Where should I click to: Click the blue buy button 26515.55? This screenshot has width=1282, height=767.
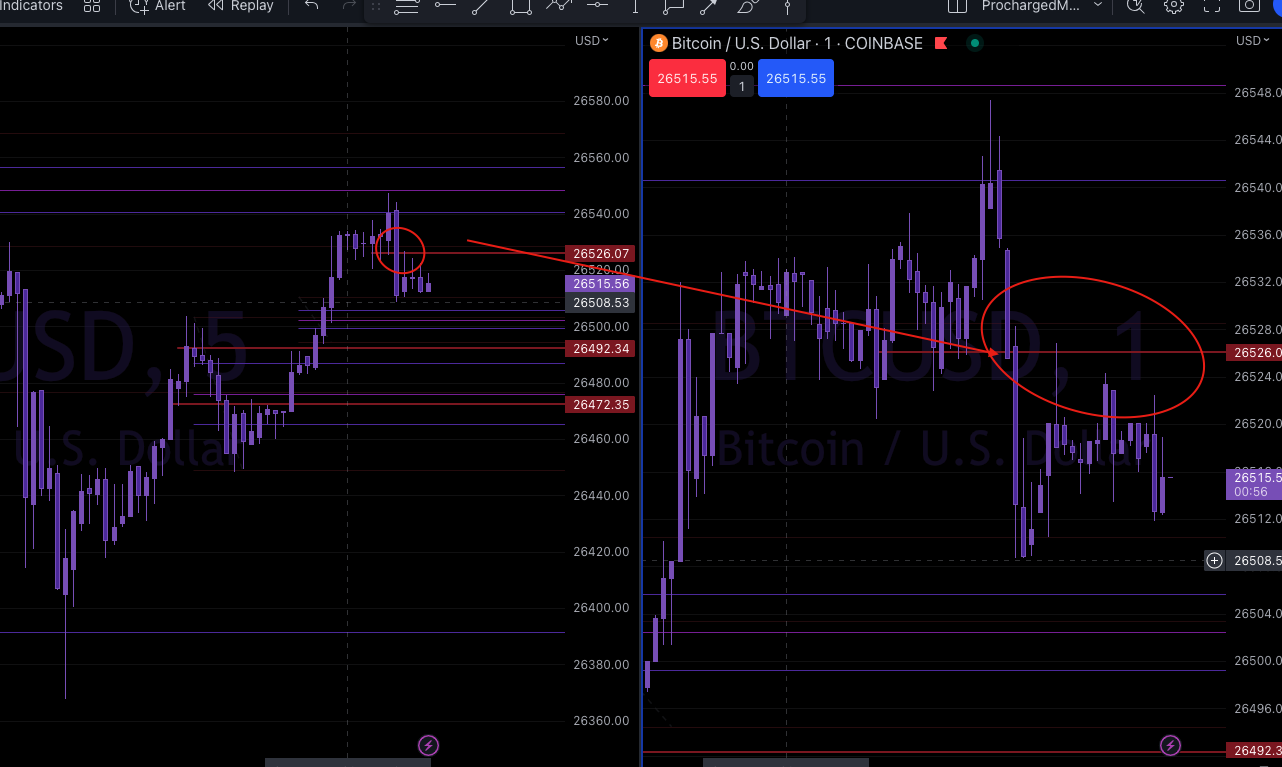(796, 78)
